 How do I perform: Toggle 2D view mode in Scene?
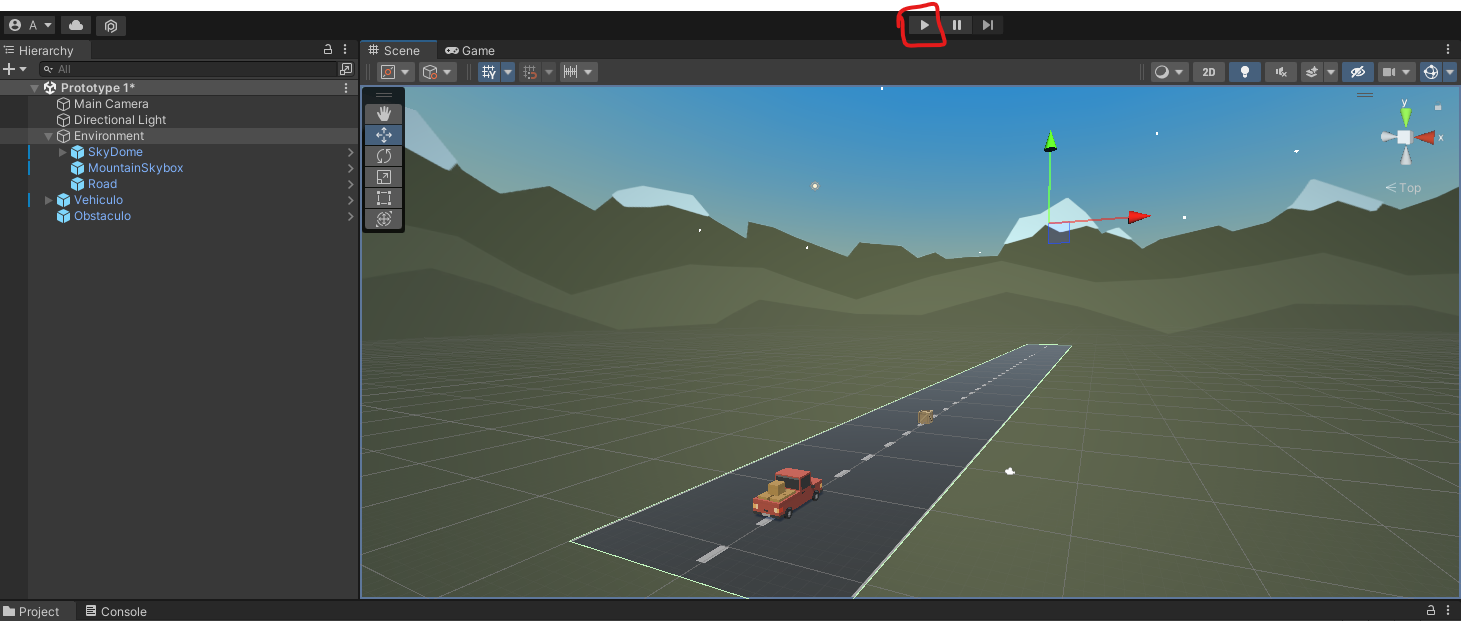(1208, 72)
